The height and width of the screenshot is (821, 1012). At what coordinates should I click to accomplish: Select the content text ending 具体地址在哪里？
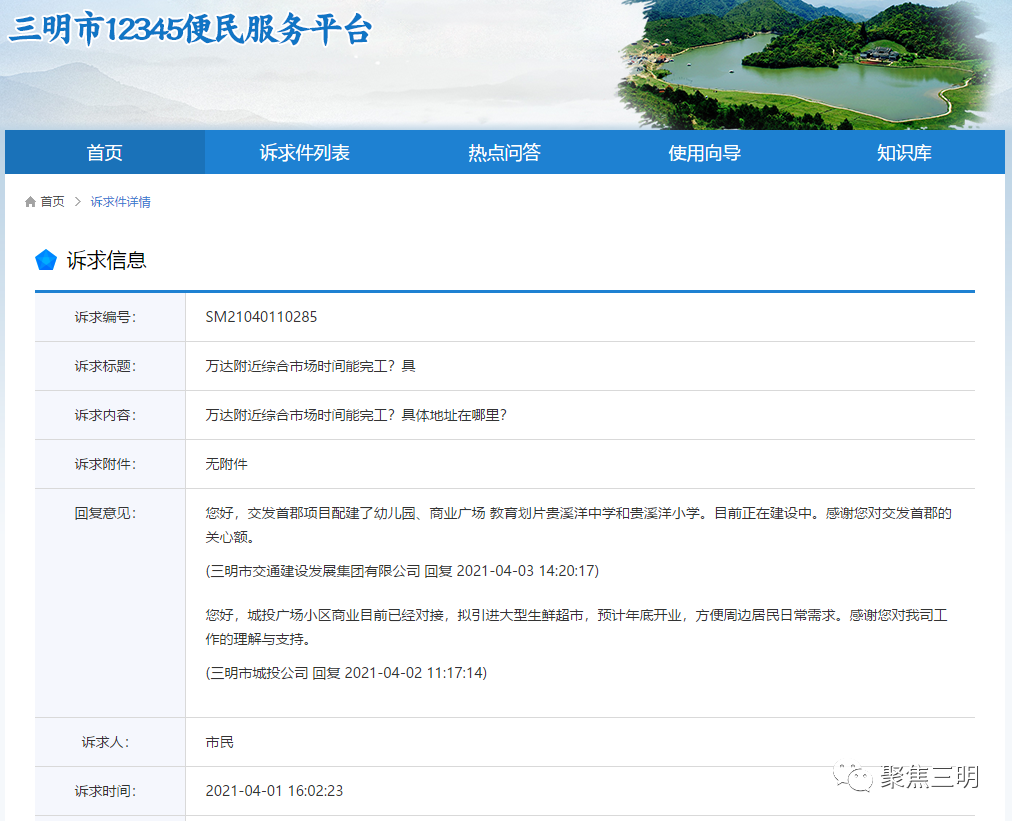click(x=356, y=415)
